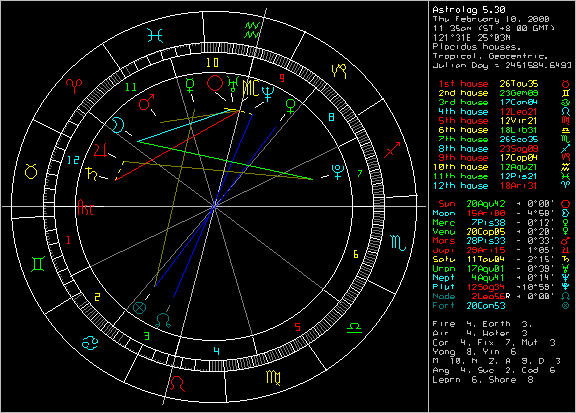Image resolution: width=576 pixels, height=413 pixels.
Task: Click the '4Aqu41' Neptune position value
Action: click(x=488, y=278)
